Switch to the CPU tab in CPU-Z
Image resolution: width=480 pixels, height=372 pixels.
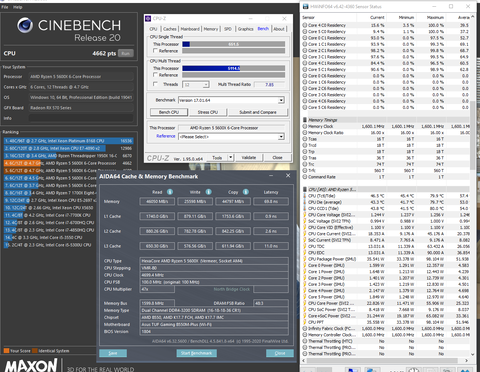coord(153,29)
